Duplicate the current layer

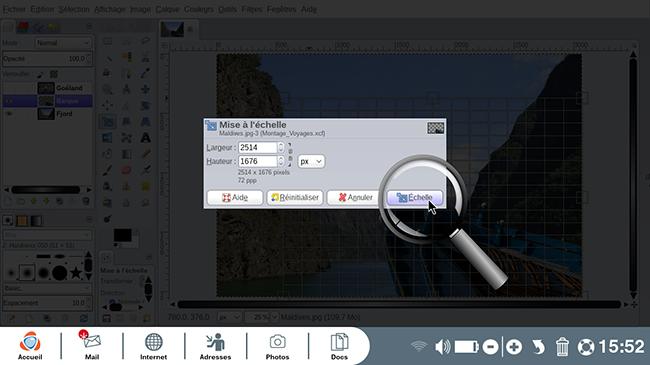tap(60, 201)
